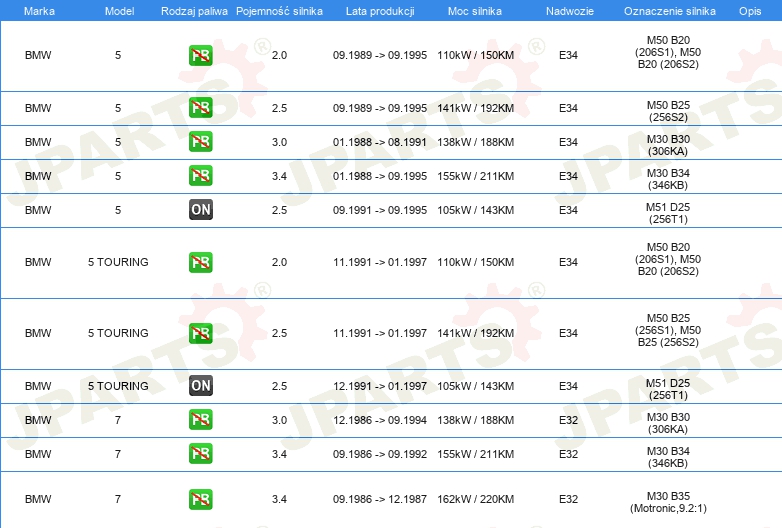Click the Marka column header
The width and height of the screenshot is (782, 528).
39,11
